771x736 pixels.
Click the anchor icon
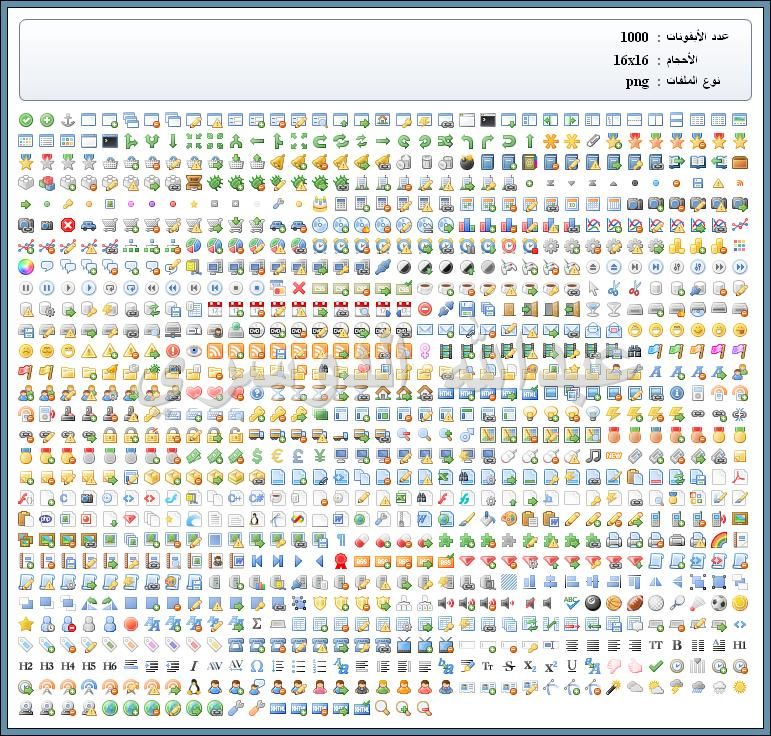click(x=69, y=120)
